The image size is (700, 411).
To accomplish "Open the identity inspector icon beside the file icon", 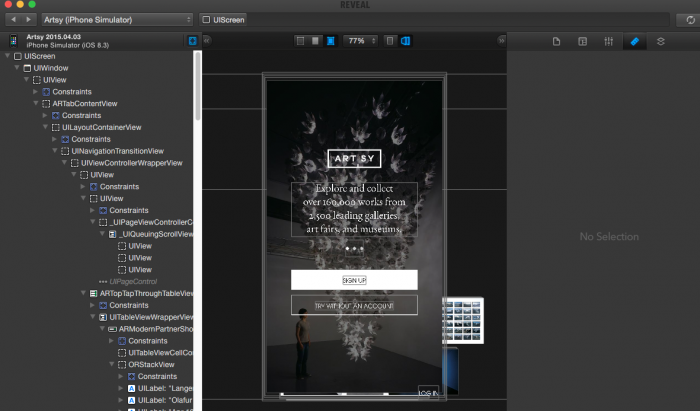I will (582, 41).
